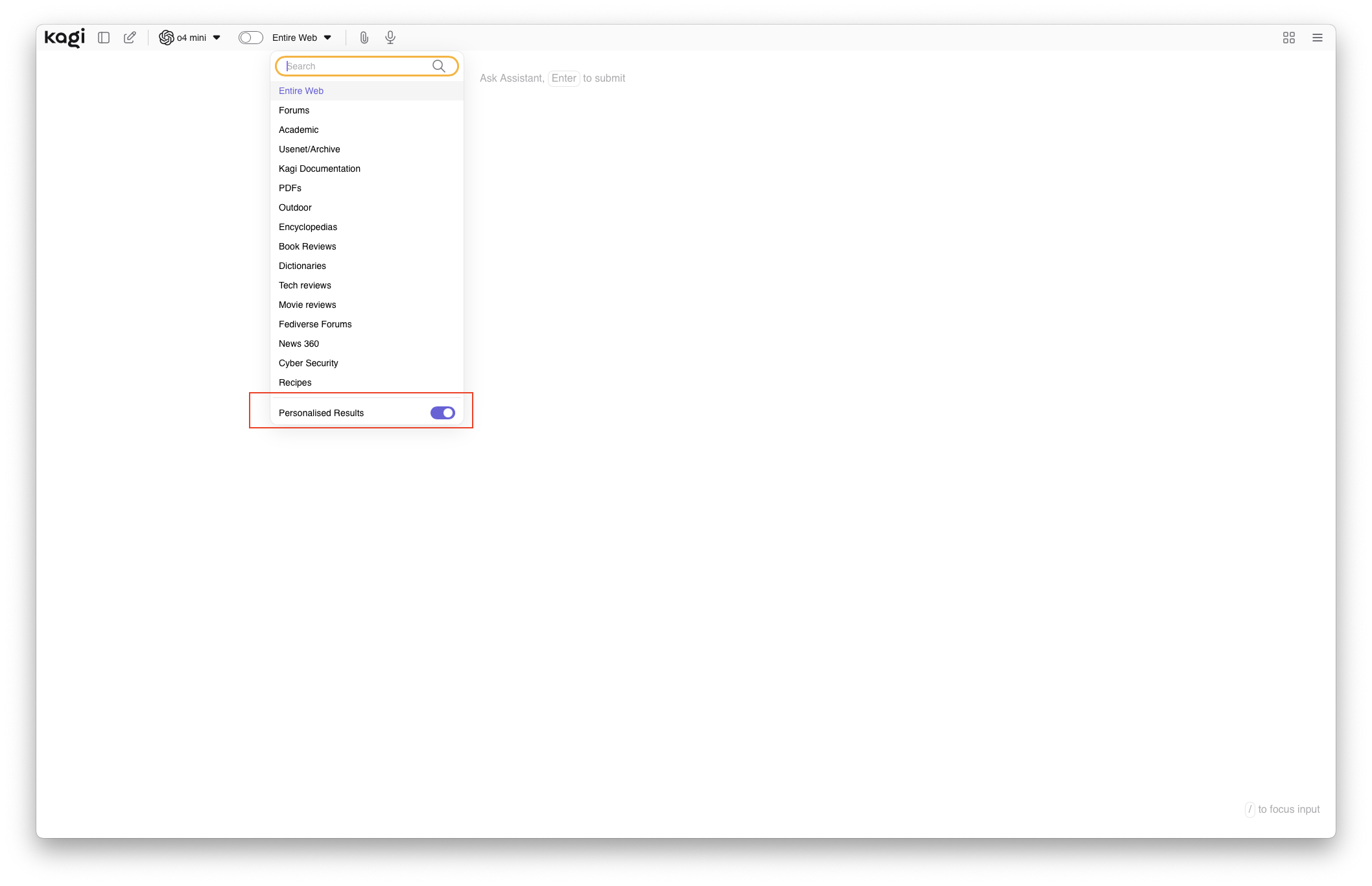Pick the Cyber Security lens
Viewport: 1372px width, 886px height.
tap(308, 363)
